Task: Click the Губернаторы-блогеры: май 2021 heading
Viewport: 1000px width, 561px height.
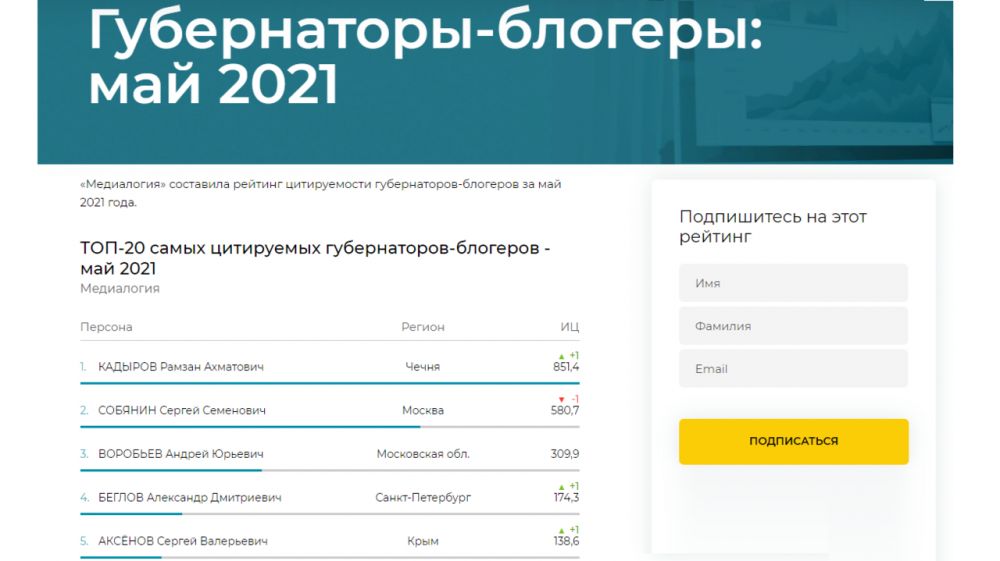Action: pos(425,60)
